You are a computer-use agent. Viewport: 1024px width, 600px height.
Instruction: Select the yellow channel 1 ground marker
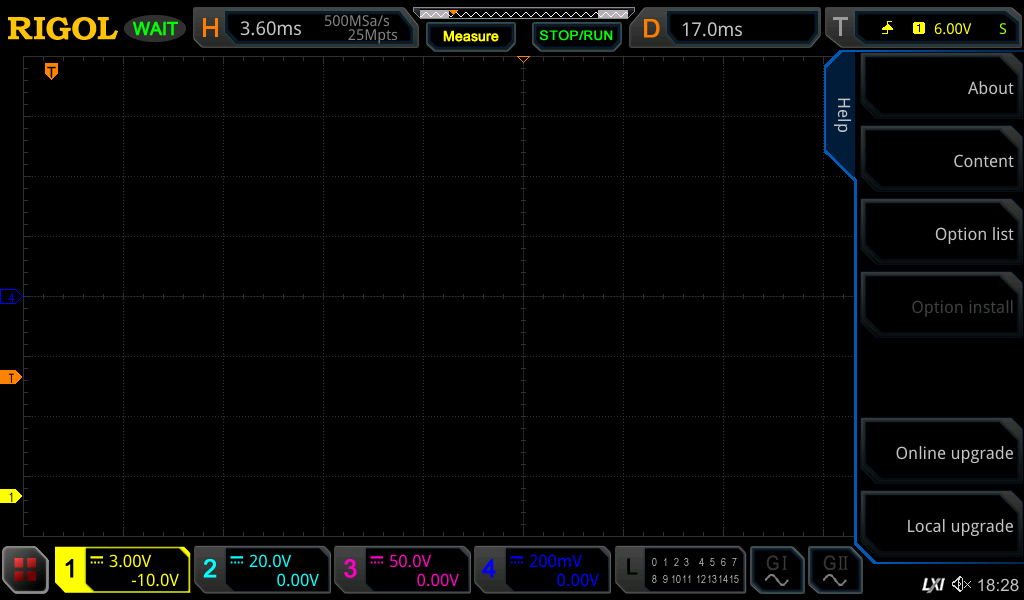point(12,496)
